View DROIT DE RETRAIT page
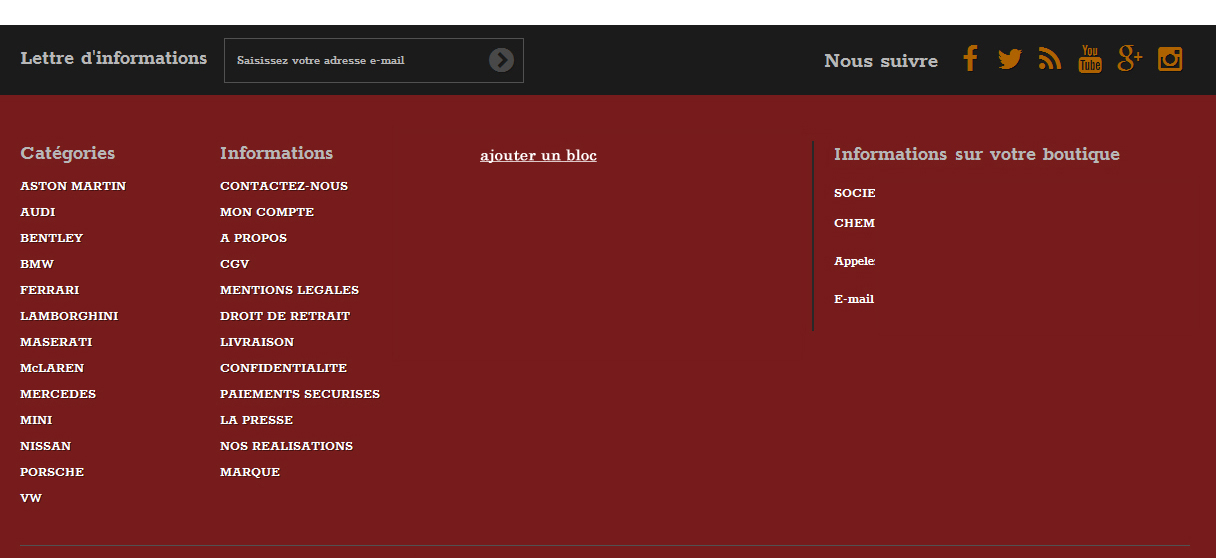 coord(285,316)
